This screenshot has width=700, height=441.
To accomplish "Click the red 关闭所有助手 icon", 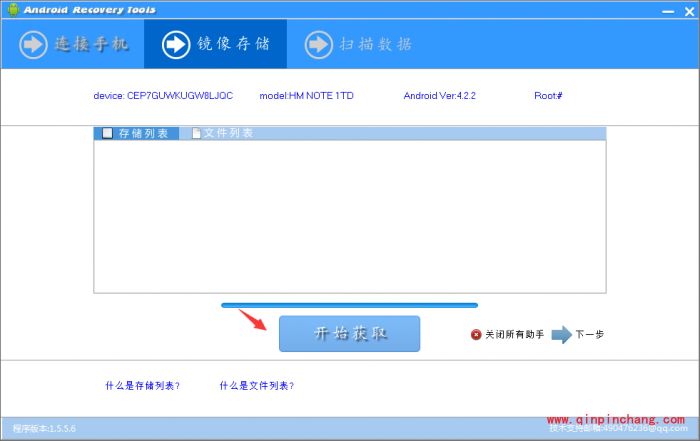I will tap(476, 334).
